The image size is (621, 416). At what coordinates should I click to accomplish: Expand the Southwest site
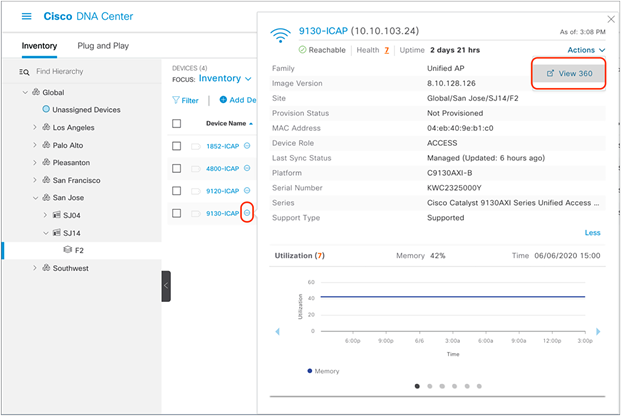[35, 268]
